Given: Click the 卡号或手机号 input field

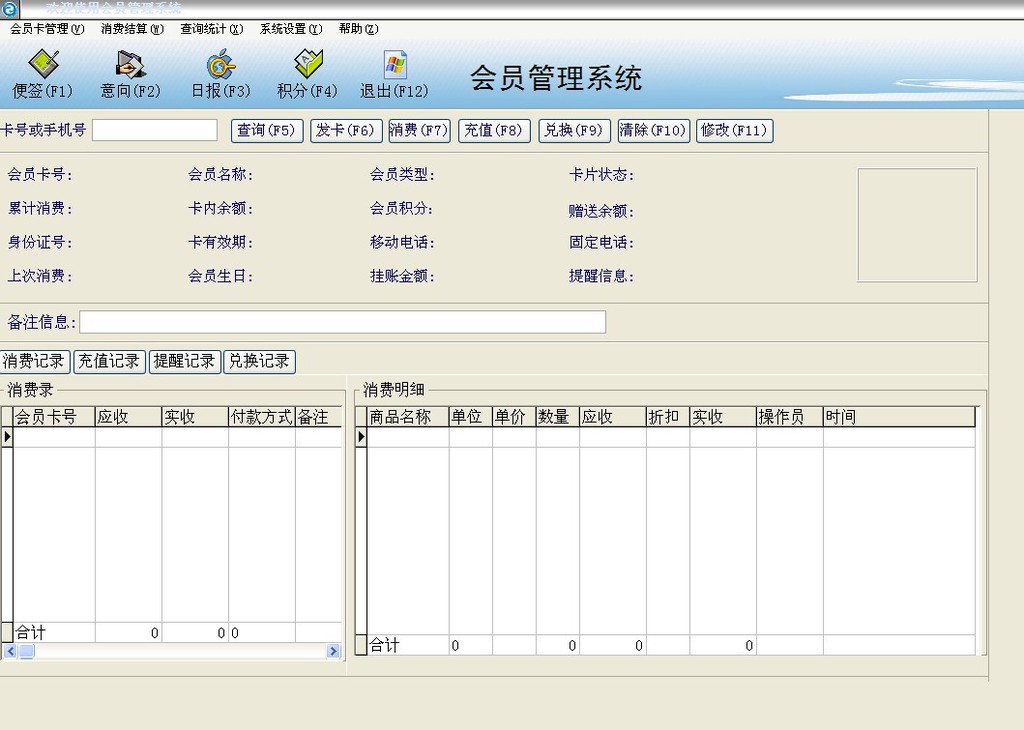Looking at the screenshot, I should tap(154, 130).
